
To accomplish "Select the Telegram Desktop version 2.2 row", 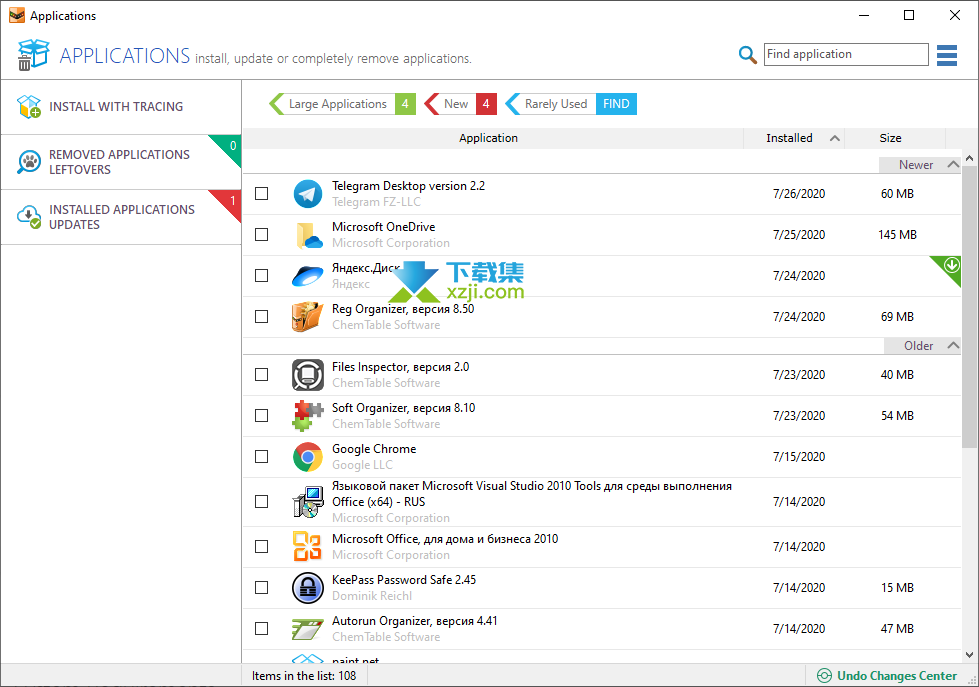I will tap(601, 194).
